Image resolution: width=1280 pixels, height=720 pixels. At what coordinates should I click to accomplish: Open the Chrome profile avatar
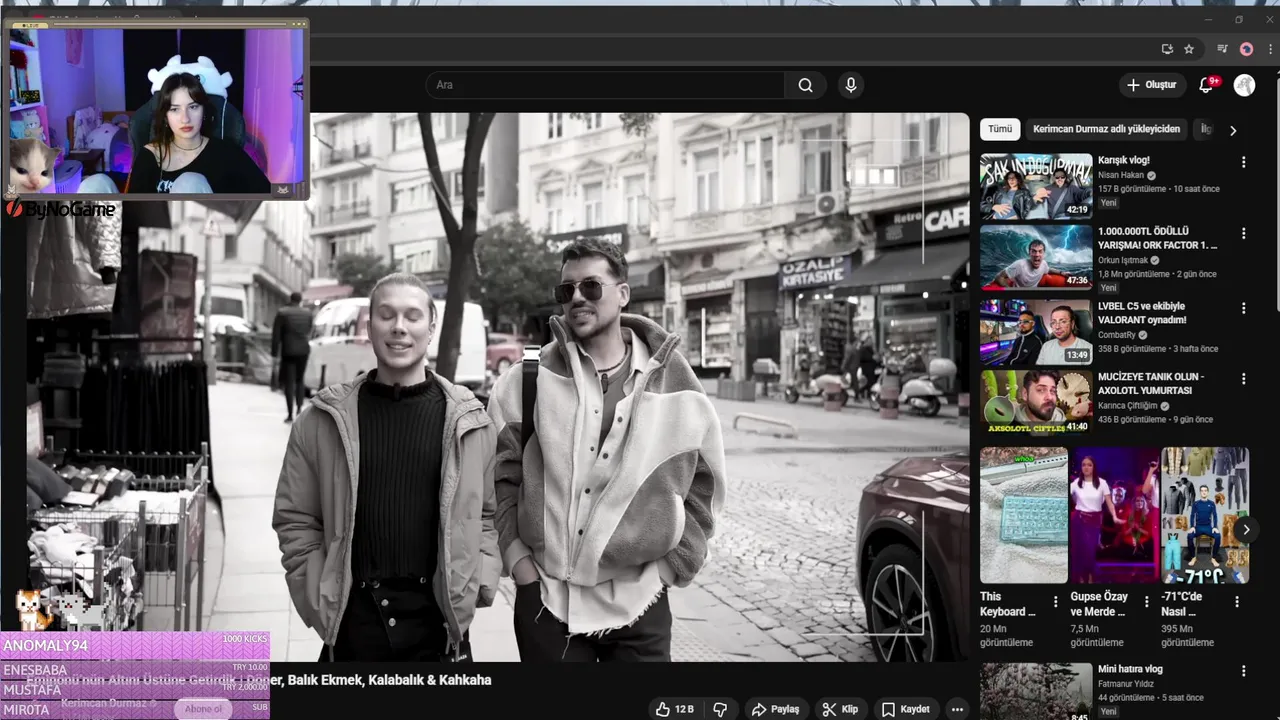(1246, 49)
